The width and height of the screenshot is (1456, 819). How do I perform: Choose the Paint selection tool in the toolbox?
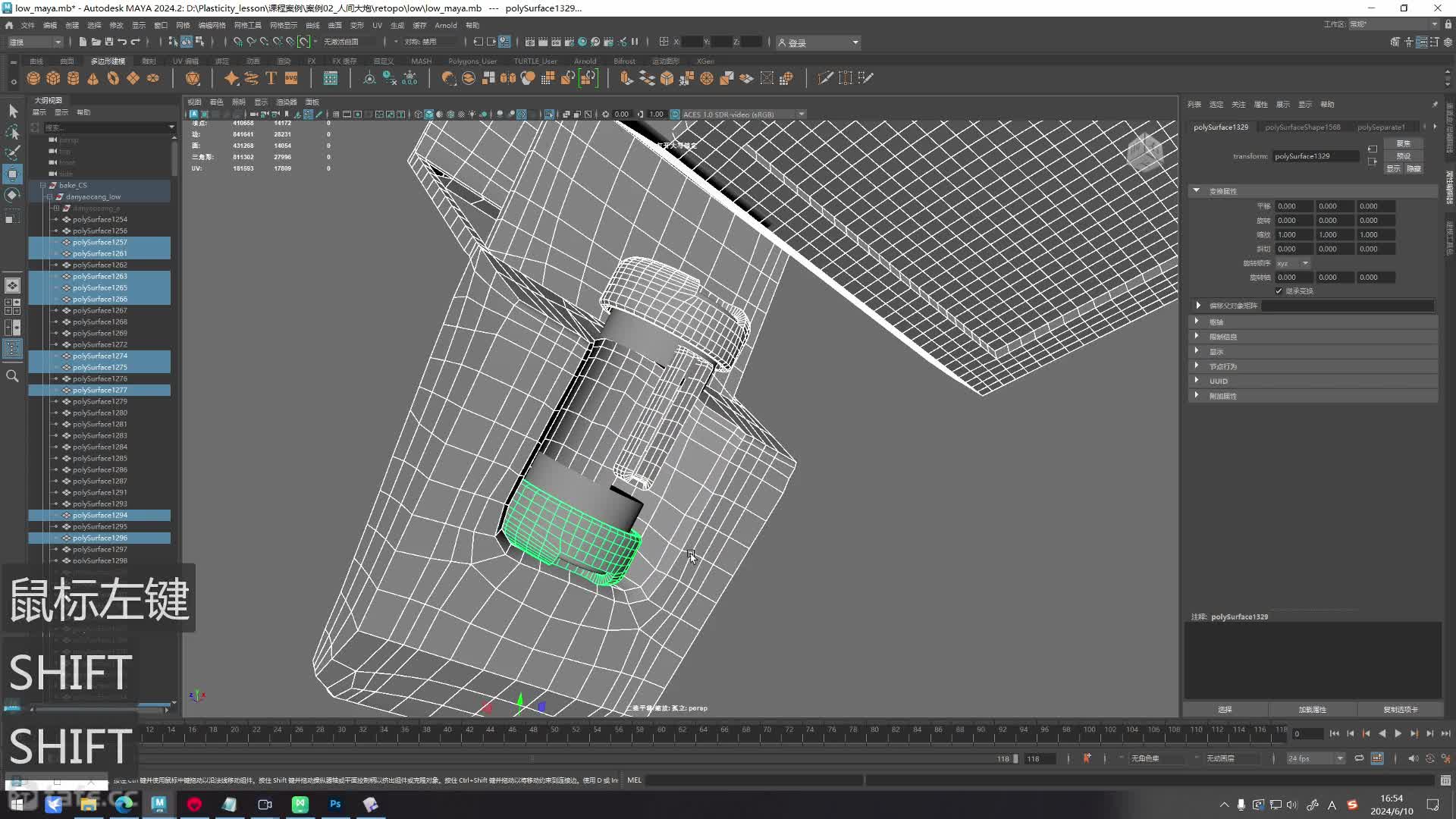pyautogui.click(x=13, y=152)
